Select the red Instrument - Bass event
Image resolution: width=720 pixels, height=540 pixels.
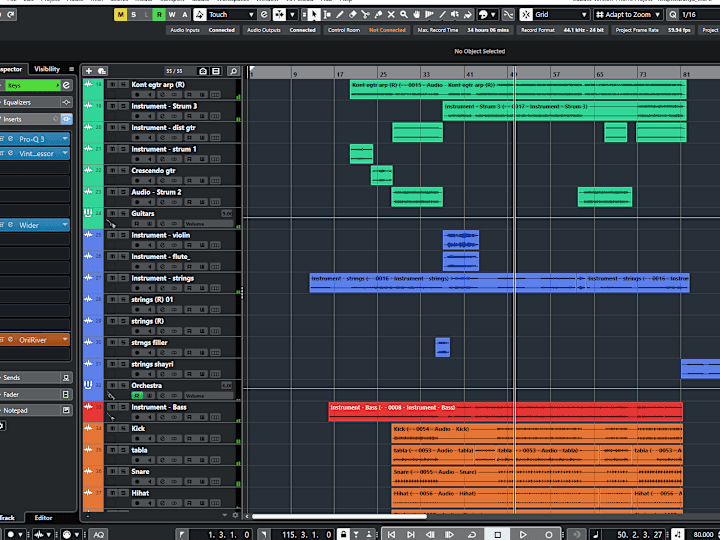[x=506, y=411]
